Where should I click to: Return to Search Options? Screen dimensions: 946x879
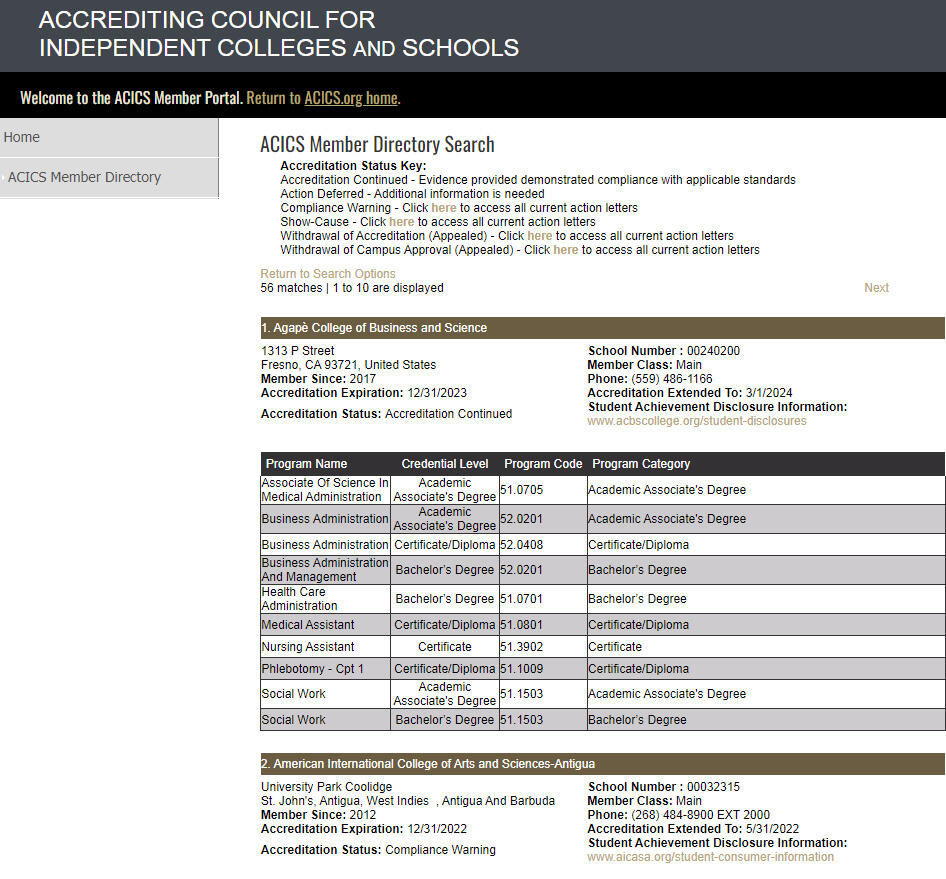[328, 274]
